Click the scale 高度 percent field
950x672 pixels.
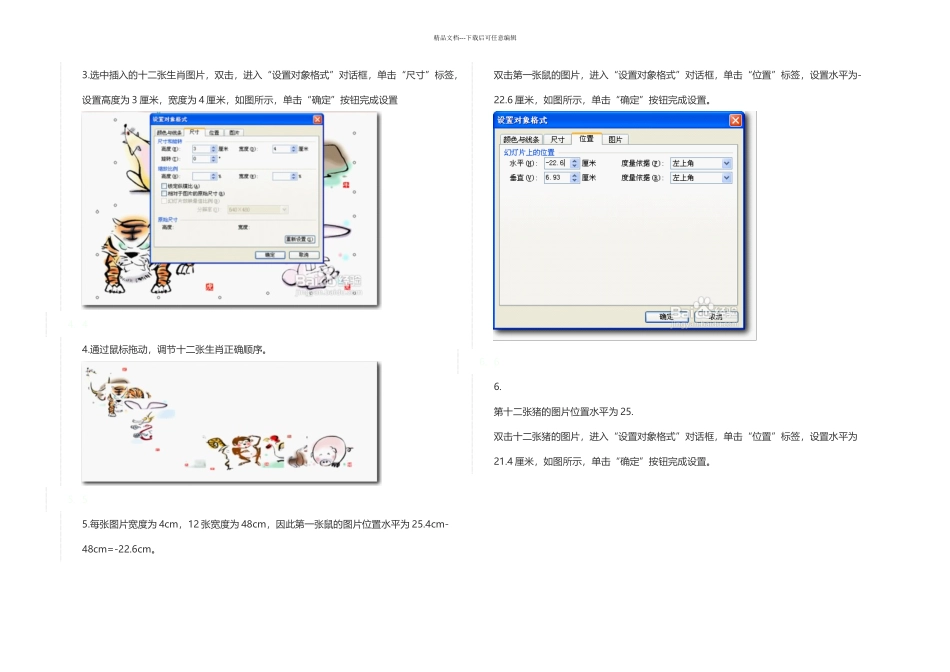click(201, 176)
